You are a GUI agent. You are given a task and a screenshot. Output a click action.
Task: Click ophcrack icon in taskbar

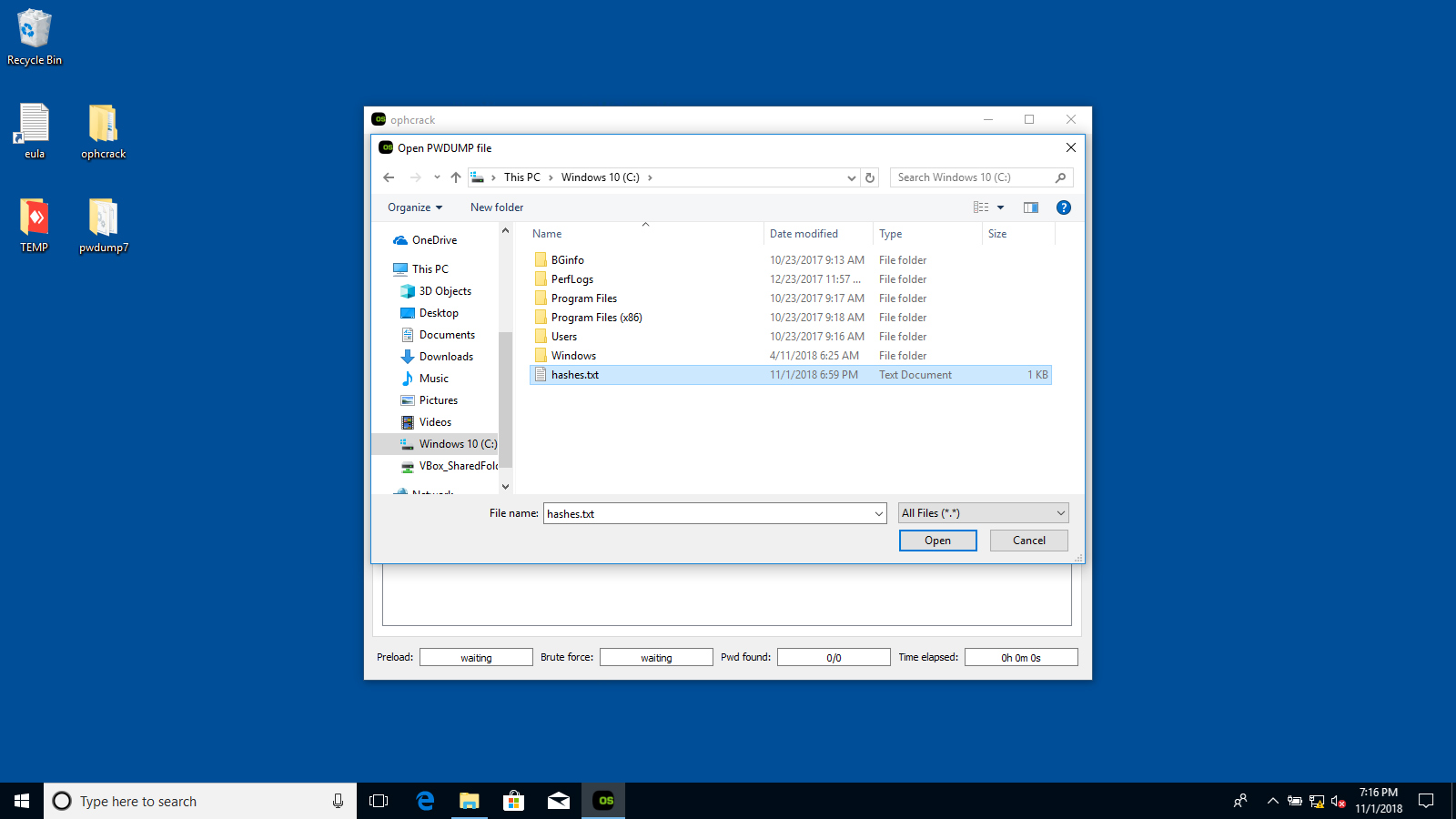point(604,801)
